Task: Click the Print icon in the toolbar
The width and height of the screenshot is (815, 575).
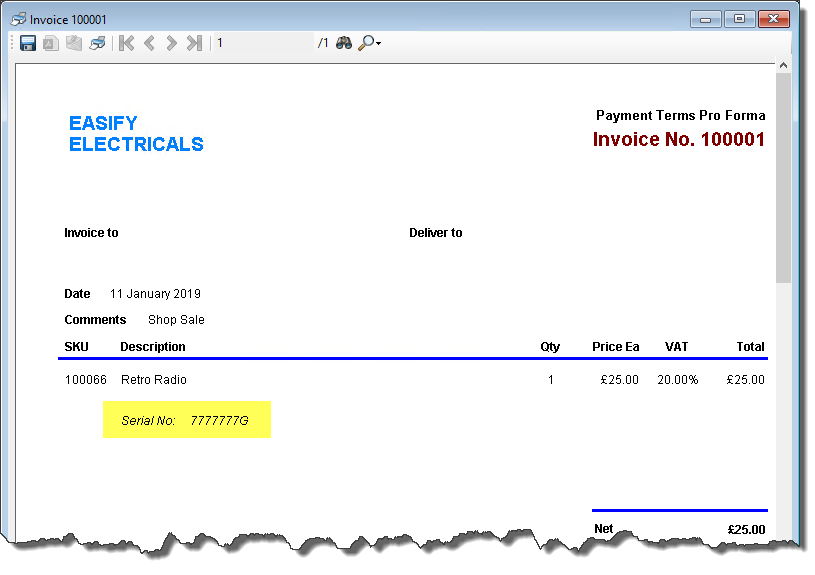Action: (97, 43)
